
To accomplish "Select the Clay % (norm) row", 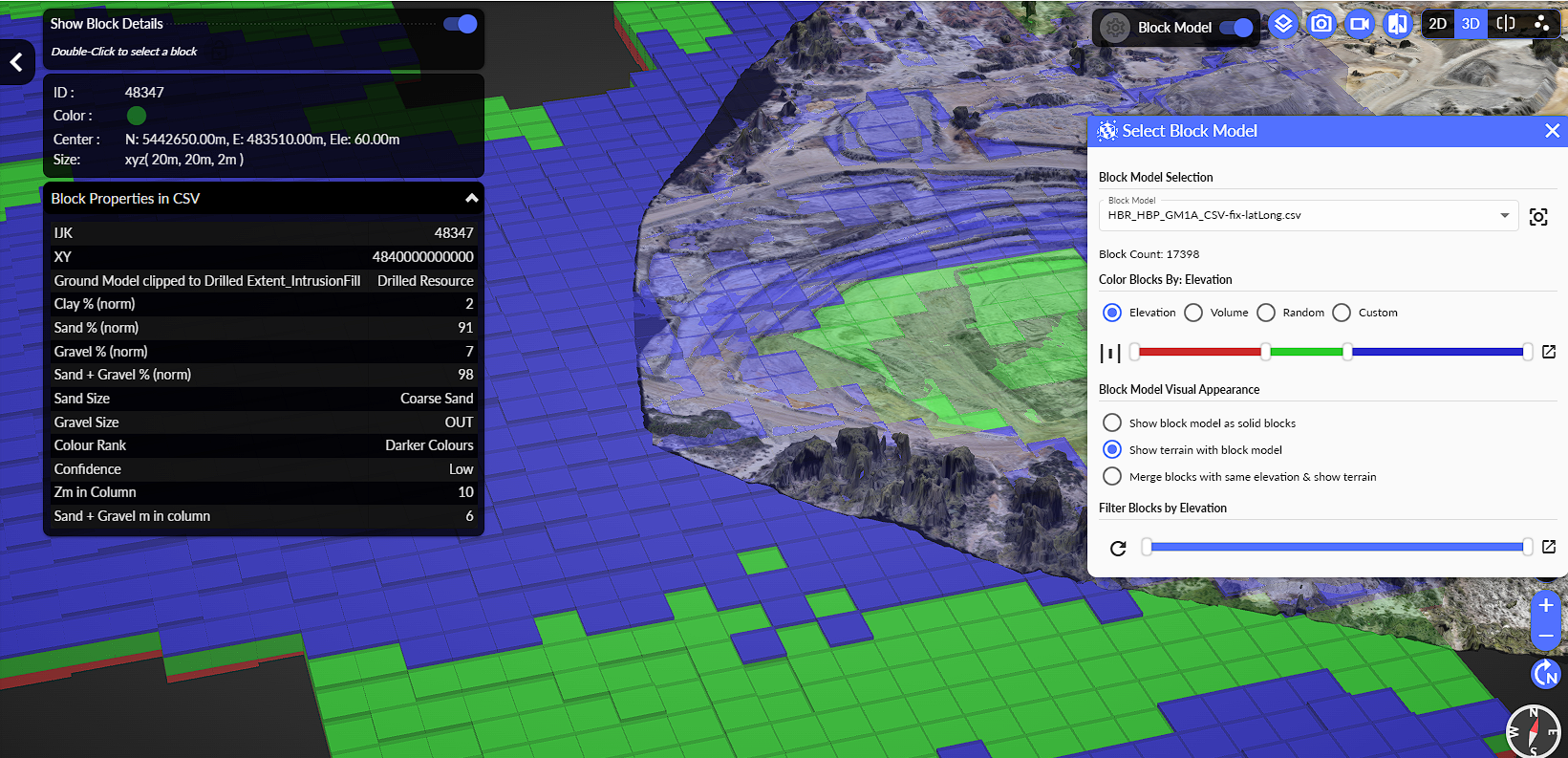I will (x=264, y=304).
